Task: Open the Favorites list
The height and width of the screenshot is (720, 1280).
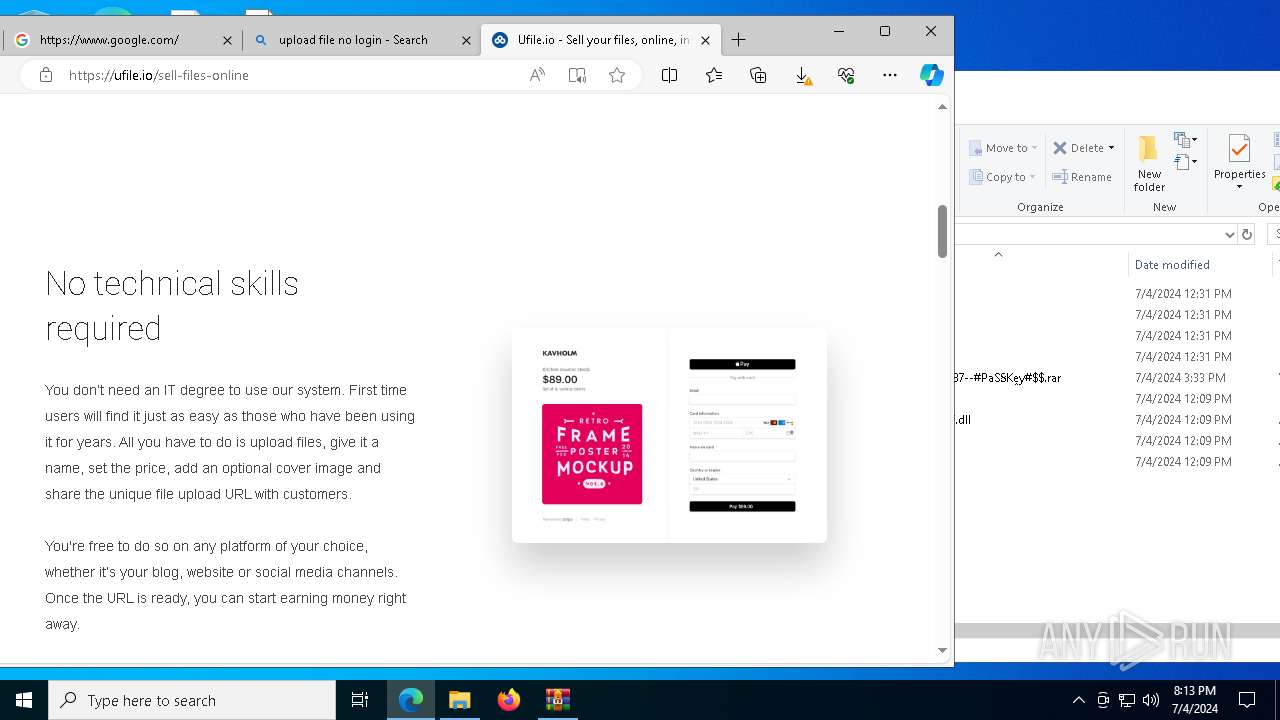Action: pyautogui.click(x=713, y=75)
